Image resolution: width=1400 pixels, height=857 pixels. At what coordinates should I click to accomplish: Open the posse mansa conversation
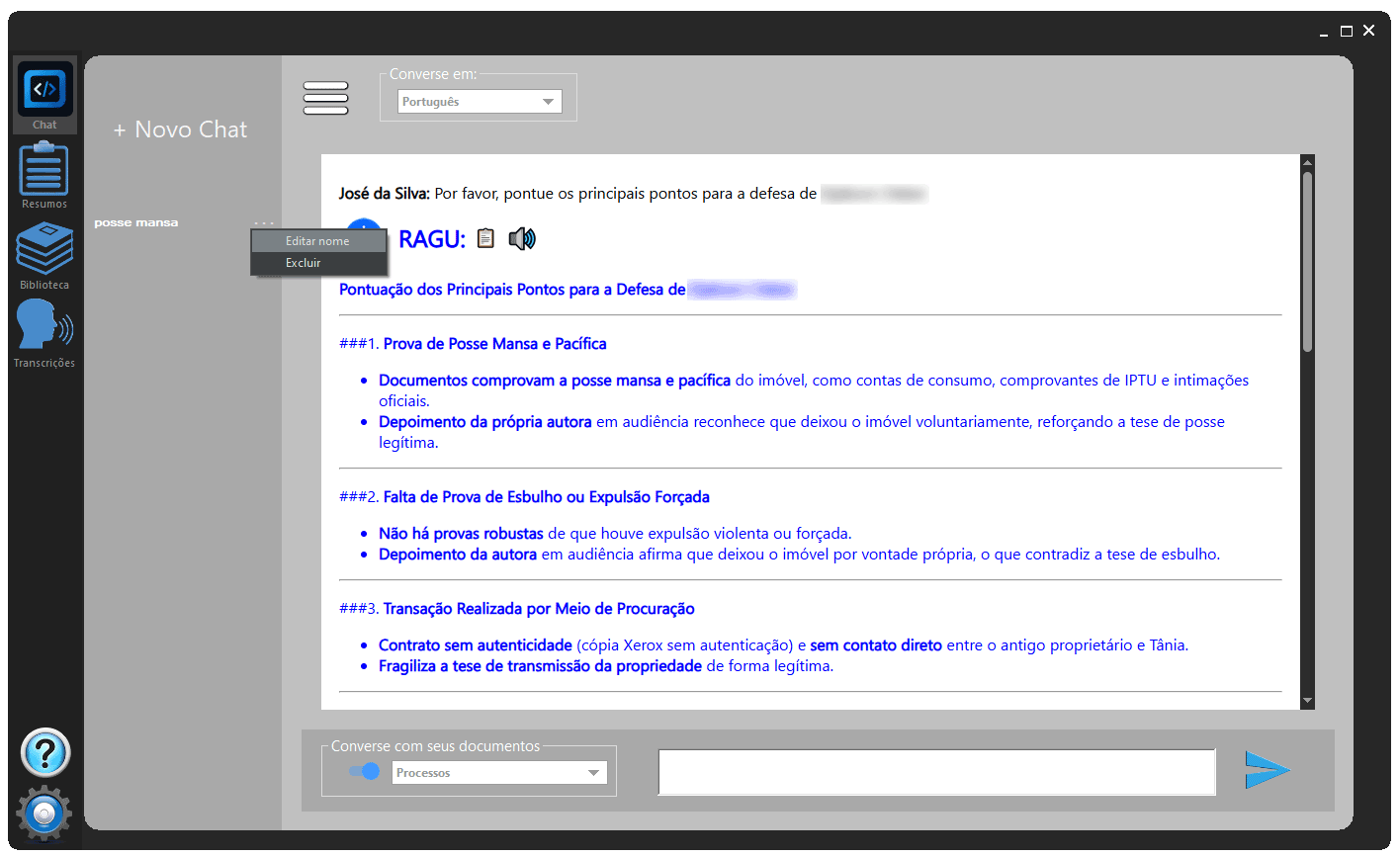pos(136,222)
